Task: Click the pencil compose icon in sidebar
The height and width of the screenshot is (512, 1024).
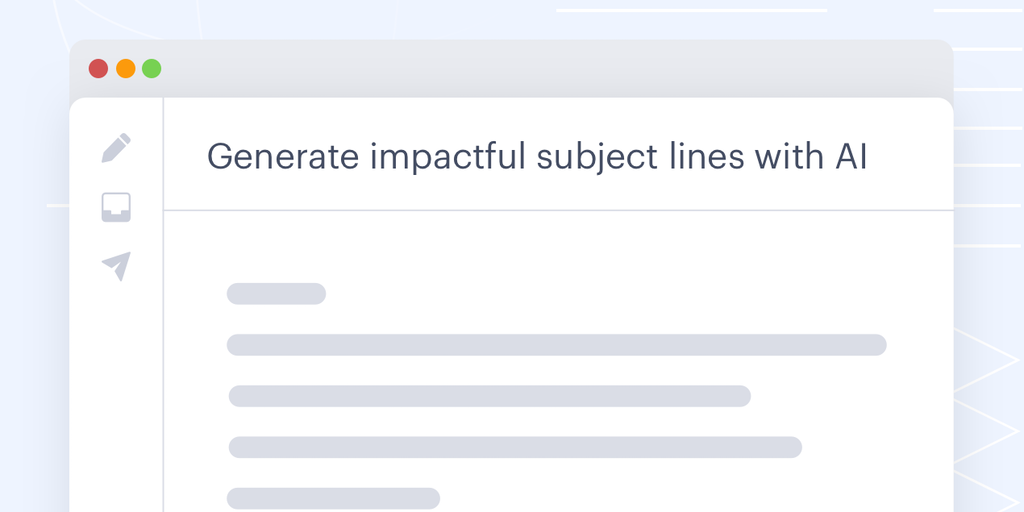Action: point(116,148)
